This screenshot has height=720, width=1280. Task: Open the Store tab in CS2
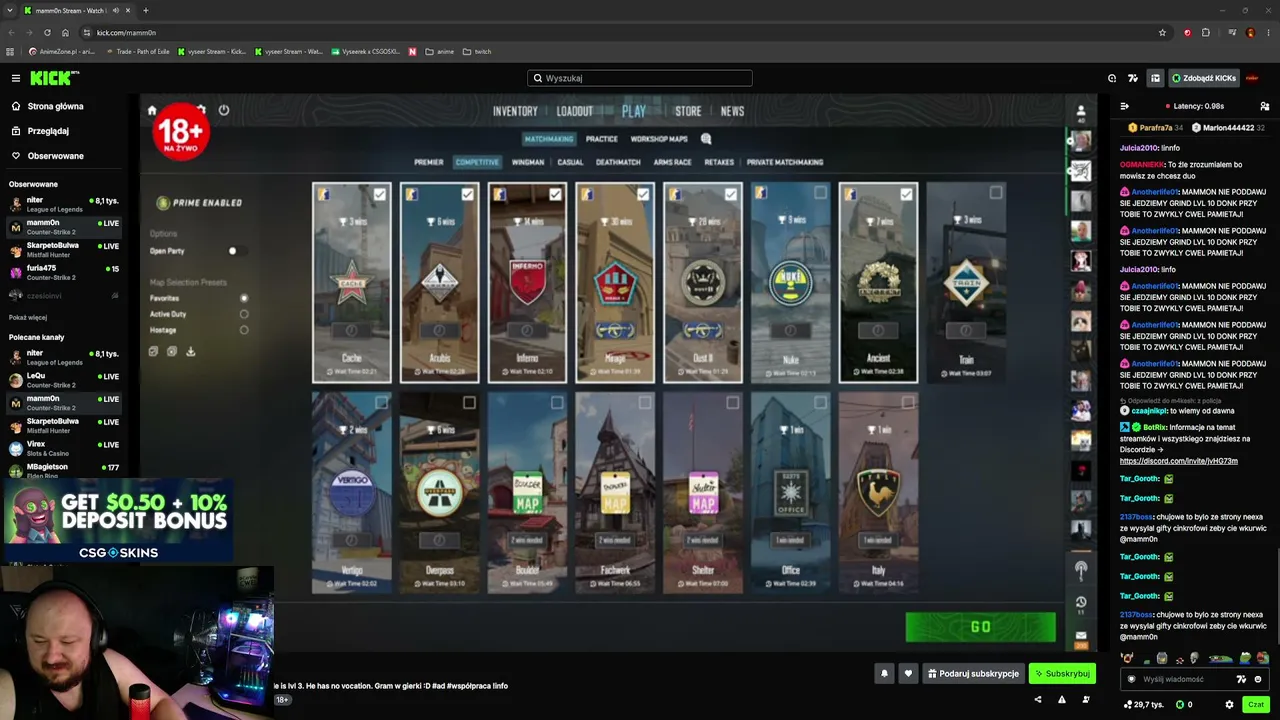point(688,111)
